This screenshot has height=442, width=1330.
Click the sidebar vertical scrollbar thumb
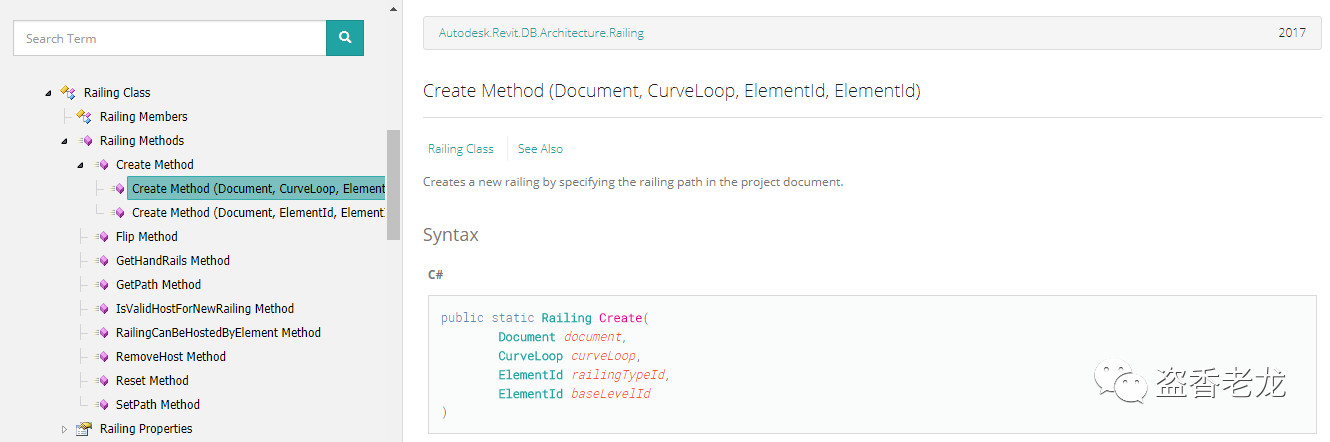pyautogui.click(x=393, y=185)
